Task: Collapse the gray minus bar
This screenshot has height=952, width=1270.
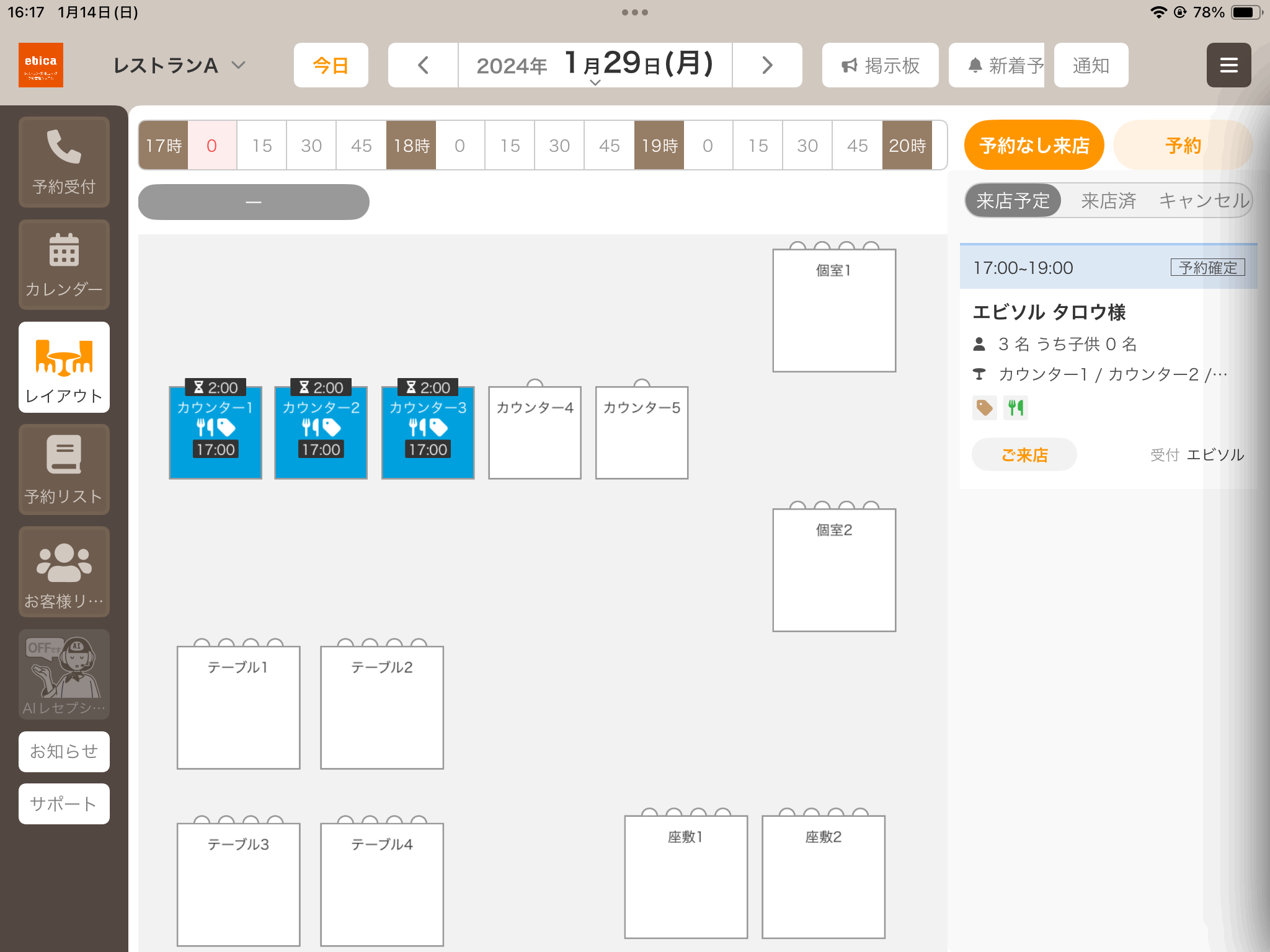Action: point(254,202)
